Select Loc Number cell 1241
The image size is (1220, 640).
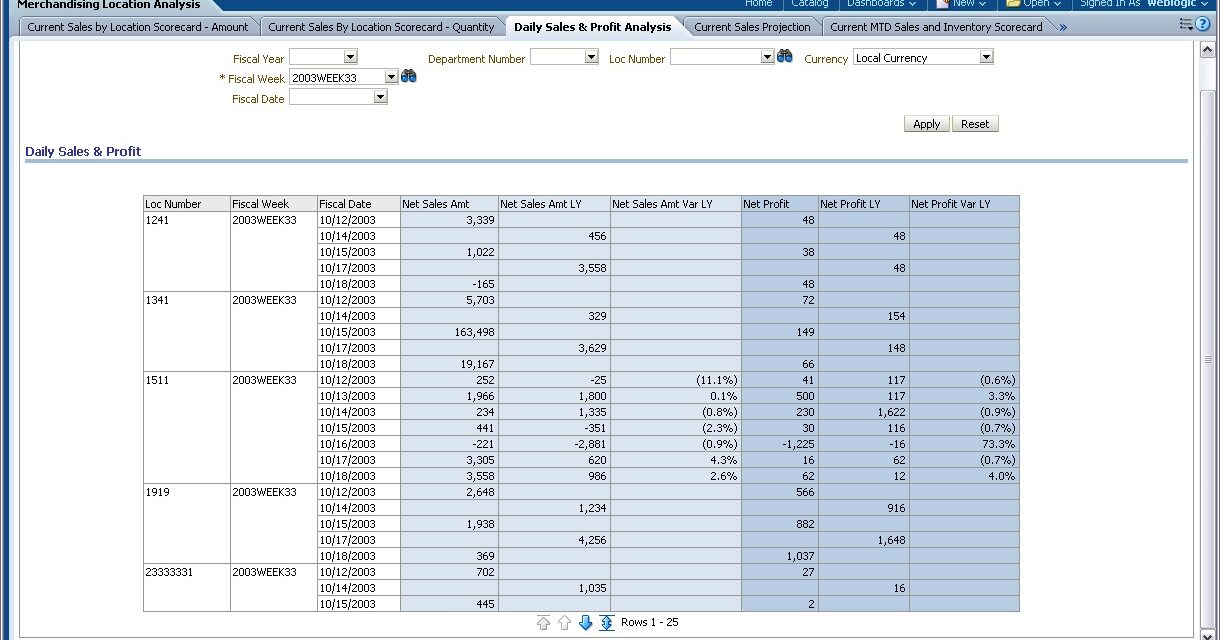coord(187,252)
